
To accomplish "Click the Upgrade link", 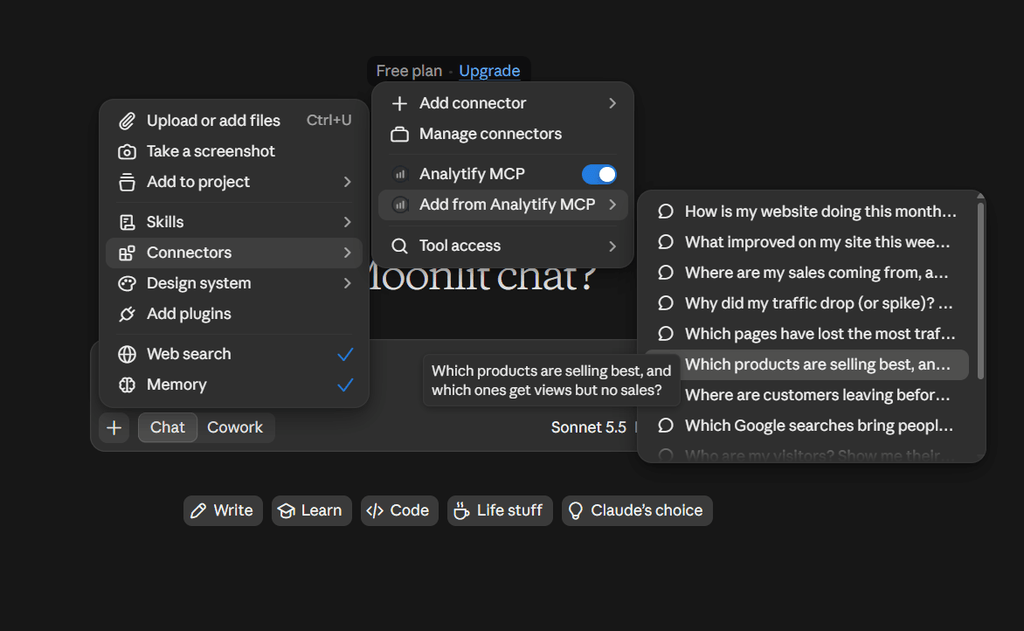I will pos(489,71).
